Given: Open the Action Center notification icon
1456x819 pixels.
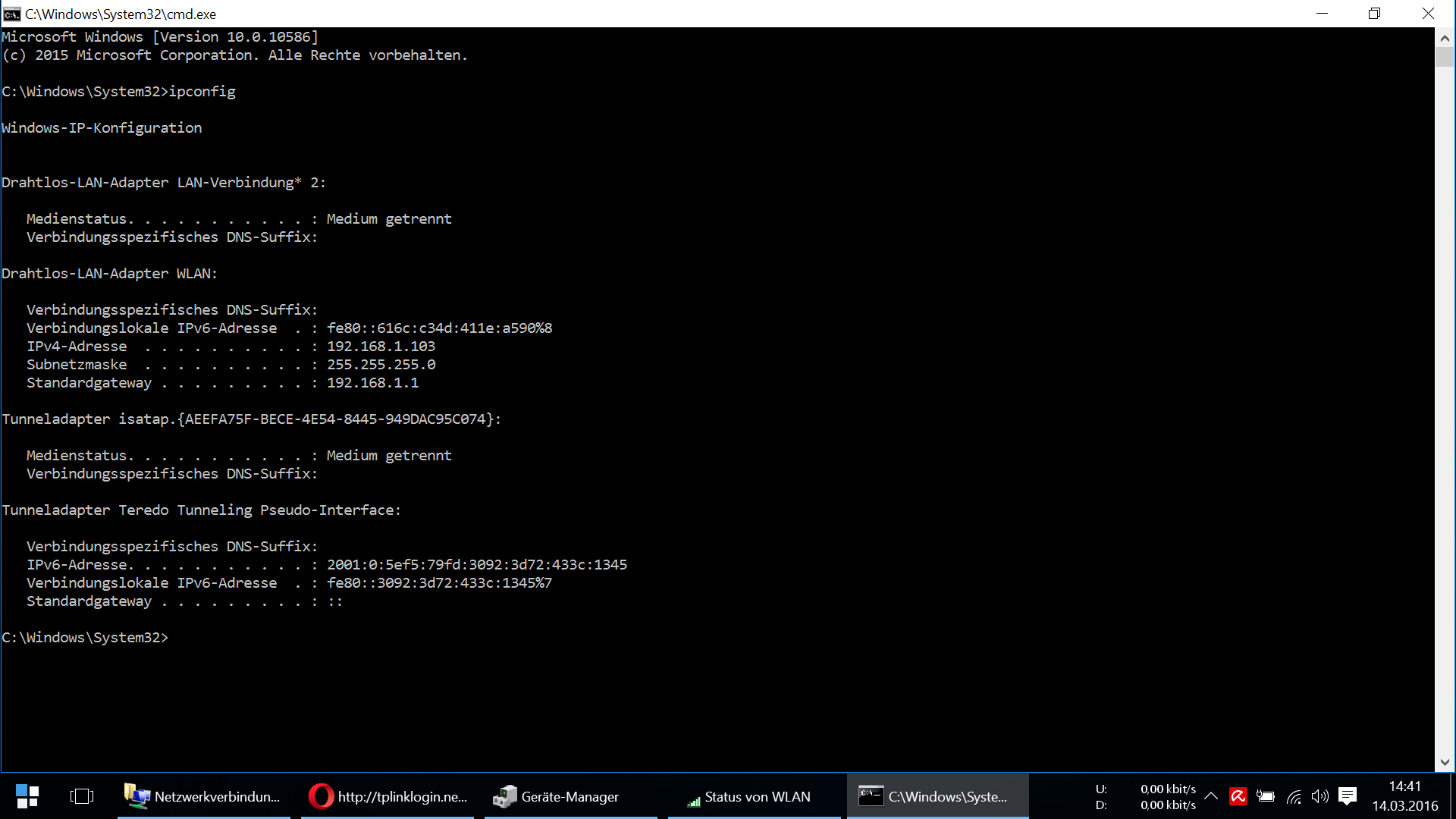Looking at the screenshot, I should coord(1348,796).
